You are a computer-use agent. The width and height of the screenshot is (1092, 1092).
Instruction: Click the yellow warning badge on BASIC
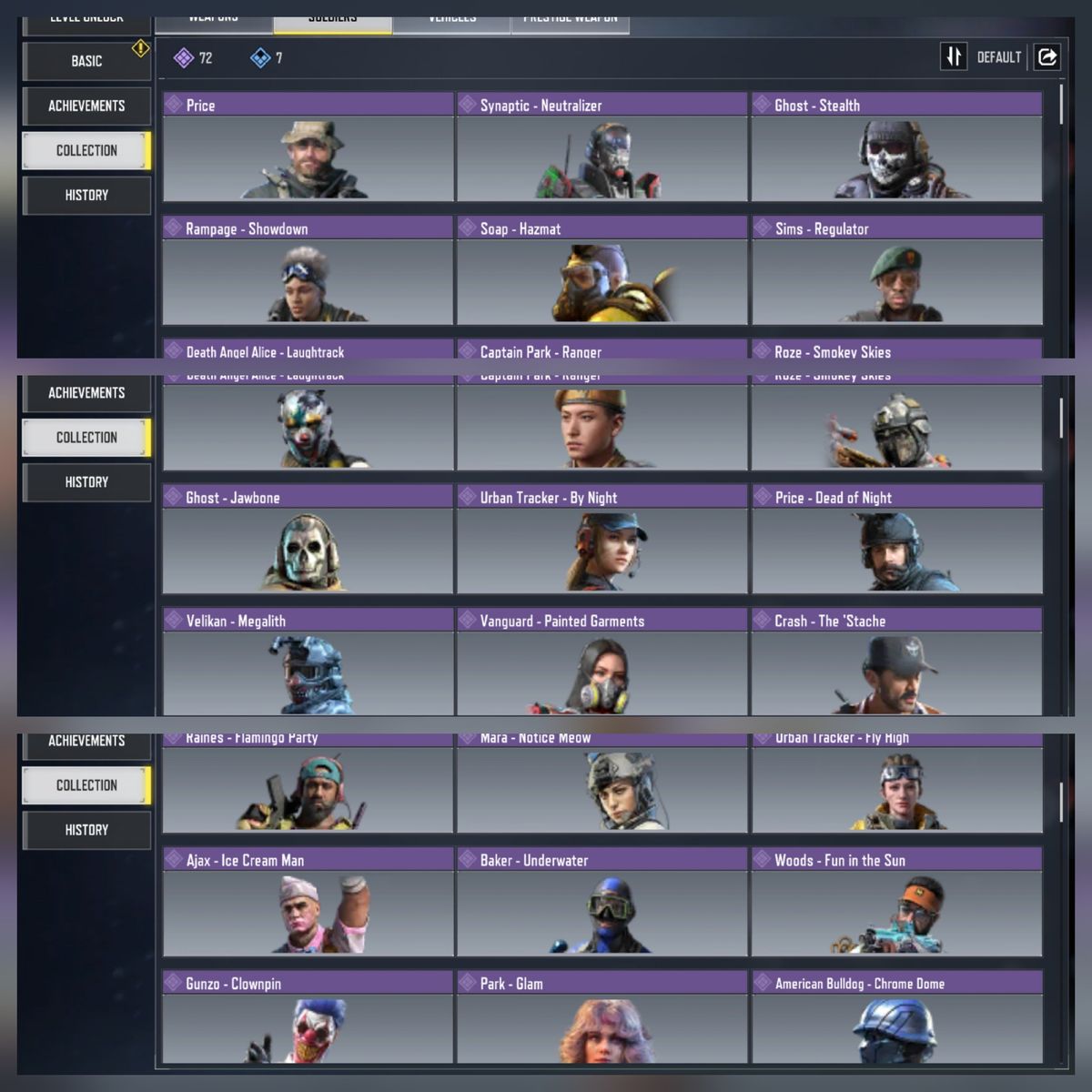click(140, 48)
